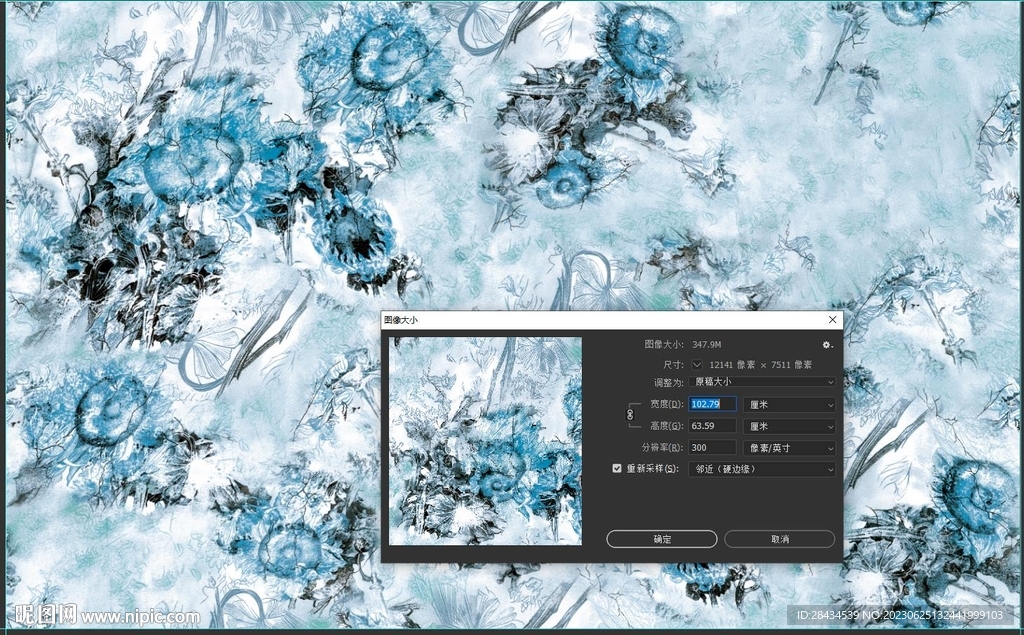Toggle the constrain proportions chain link icon
Image resolution: width=1024 pixels, height=635 pixels.
click(x=630, y=414)
